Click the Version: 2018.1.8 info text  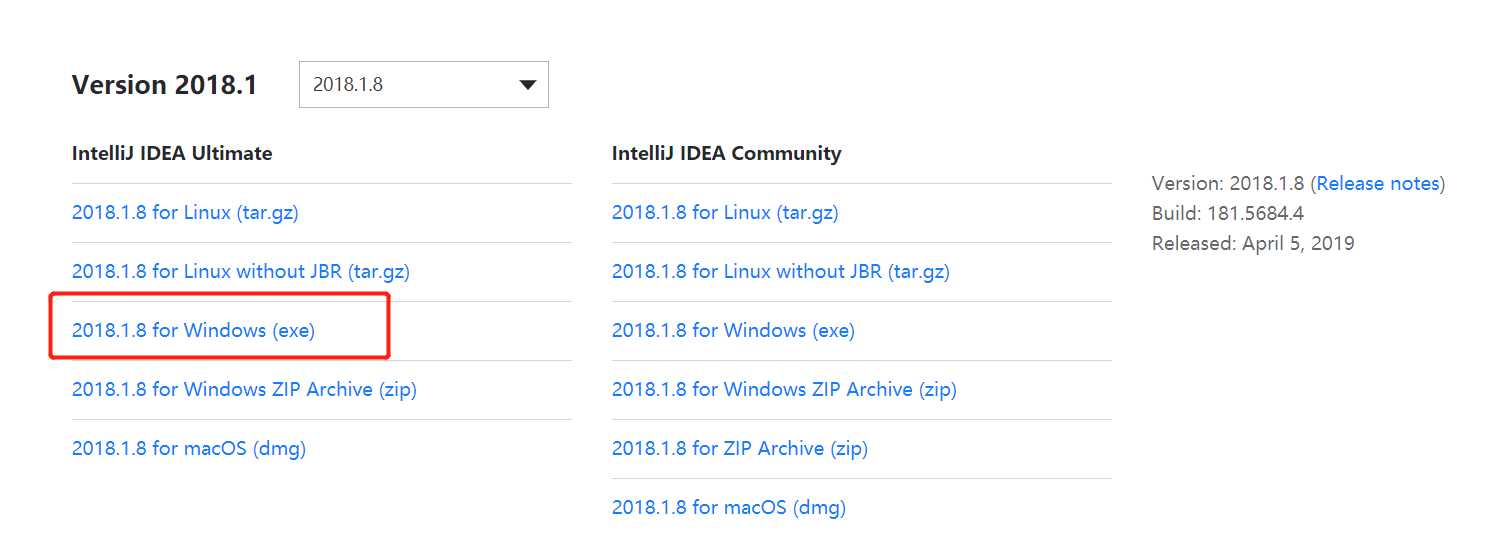point(1228,184)
